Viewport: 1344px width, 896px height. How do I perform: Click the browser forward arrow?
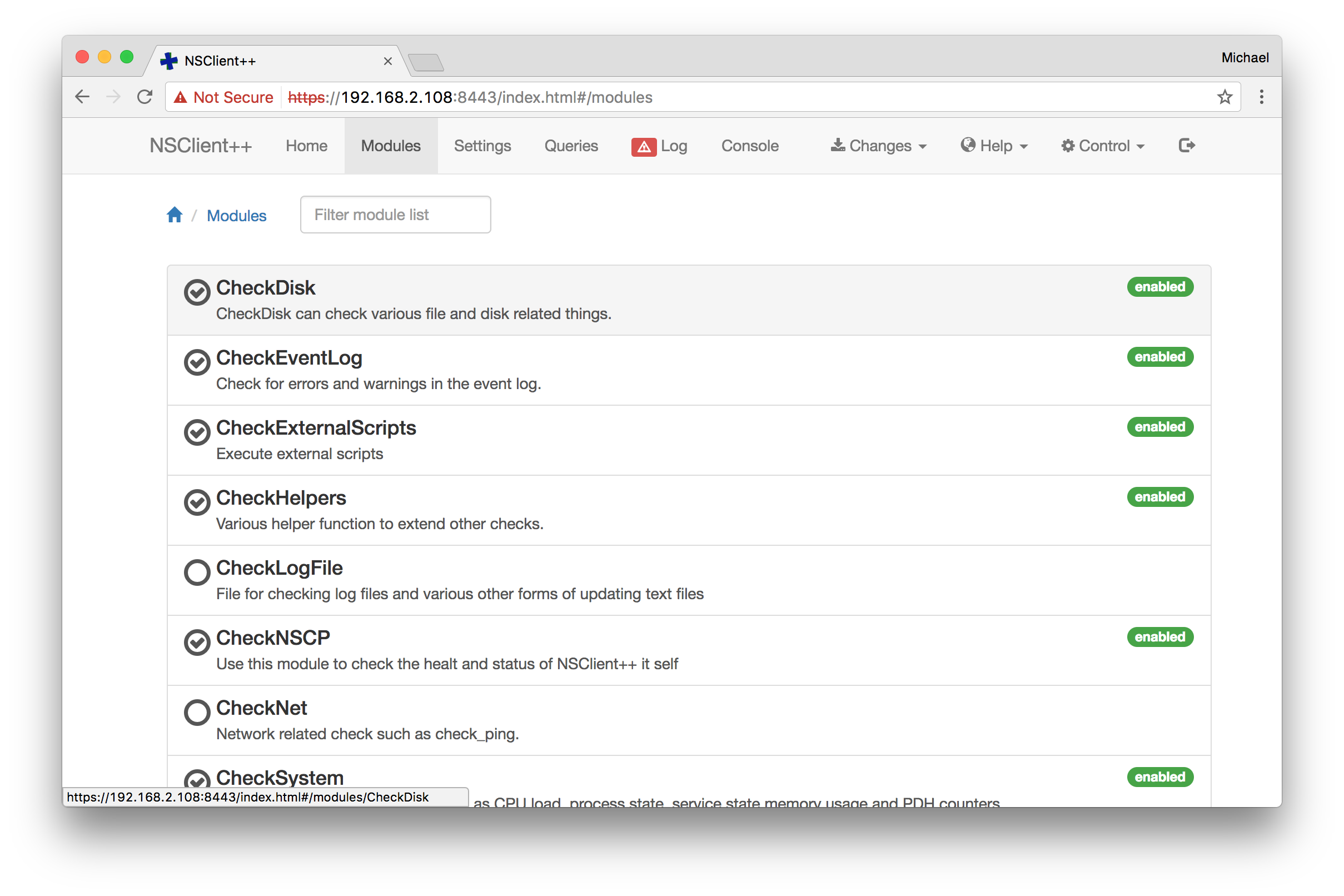[x=114, y=97]
